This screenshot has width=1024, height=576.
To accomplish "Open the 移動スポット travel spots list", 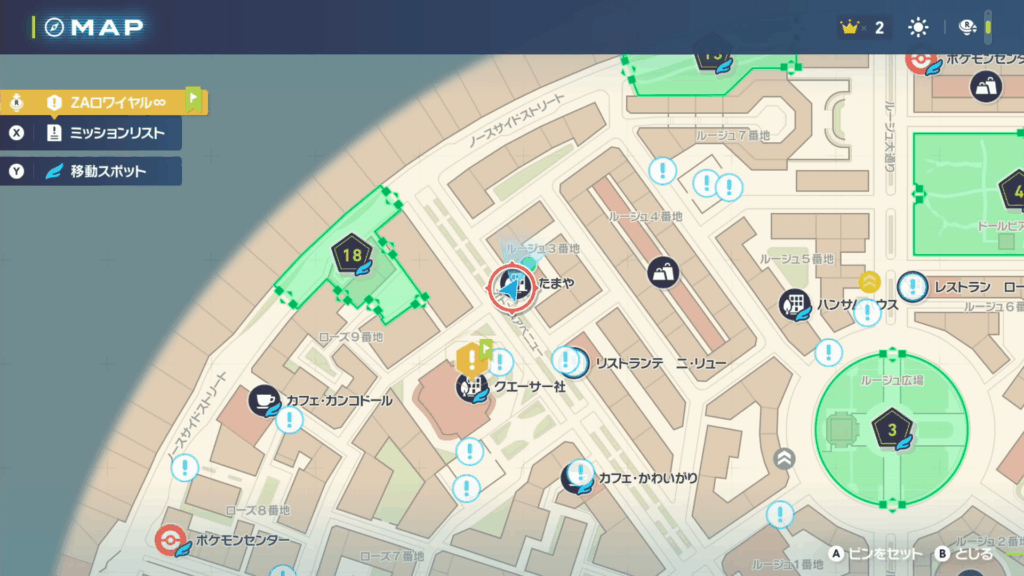I will (x=91, y=171).
